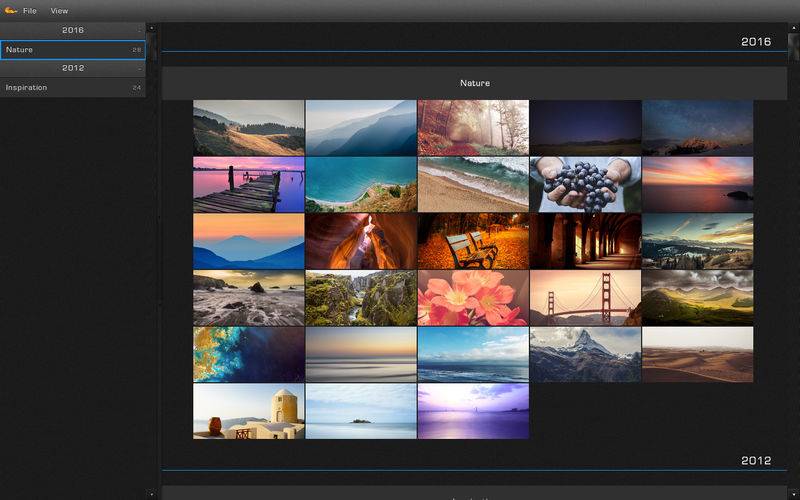Open the blurred sunset horizon seascape photo
Image resolution: width=800 pixels, height=500 pixels.
[x=361, y=354]
